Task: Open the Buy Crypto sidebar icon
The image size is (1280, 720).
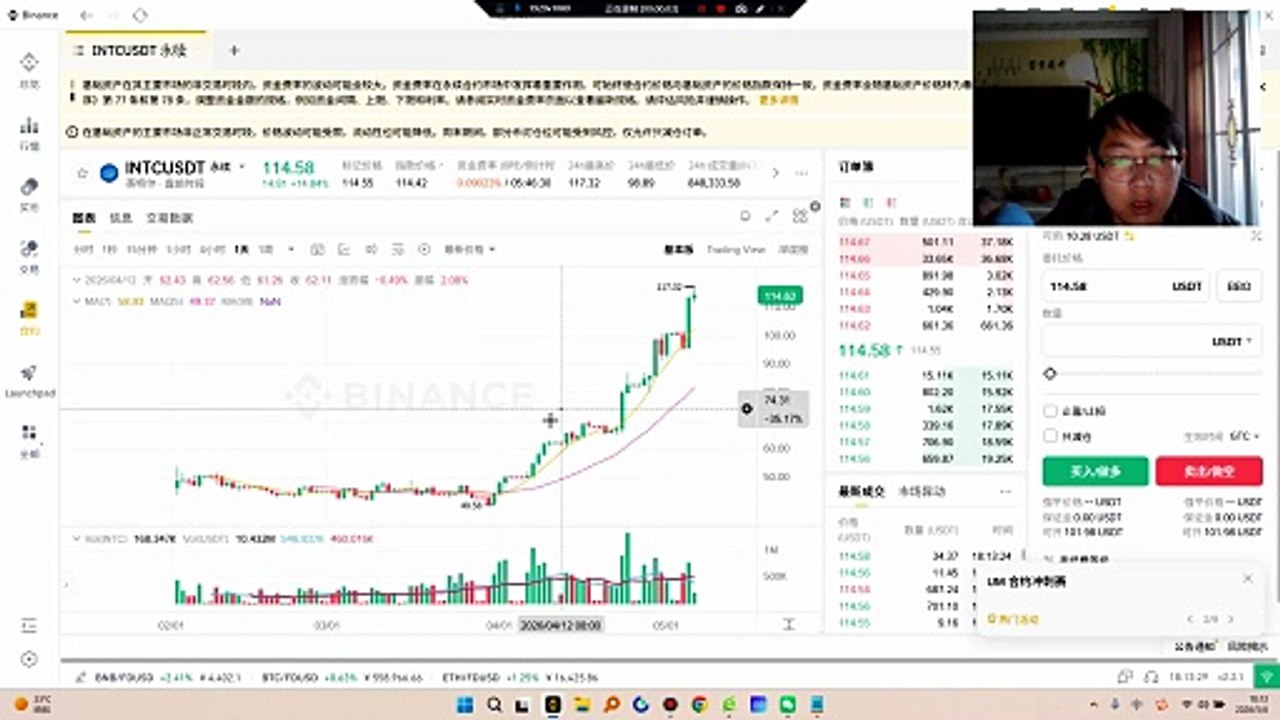Action: pos(29,187)
